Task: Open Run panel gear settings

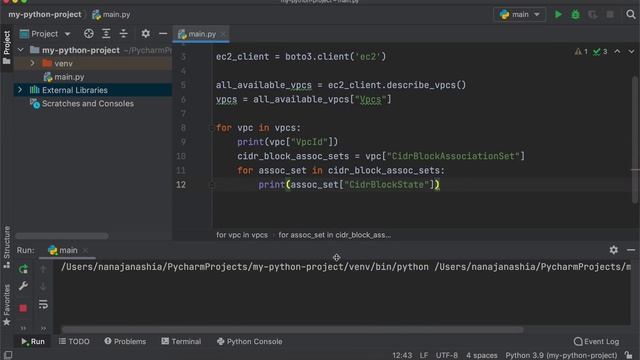Action: [x=613, y=250]
